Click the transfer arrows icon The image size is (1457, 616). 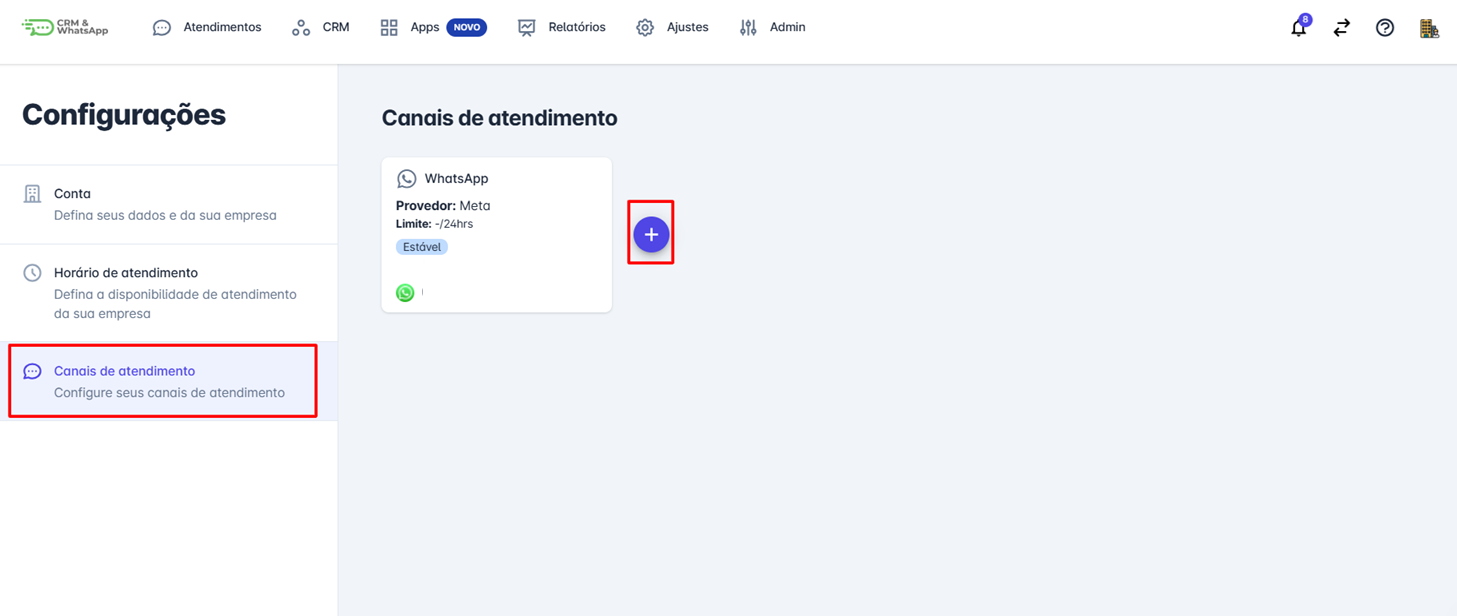tap(1341, 28)
